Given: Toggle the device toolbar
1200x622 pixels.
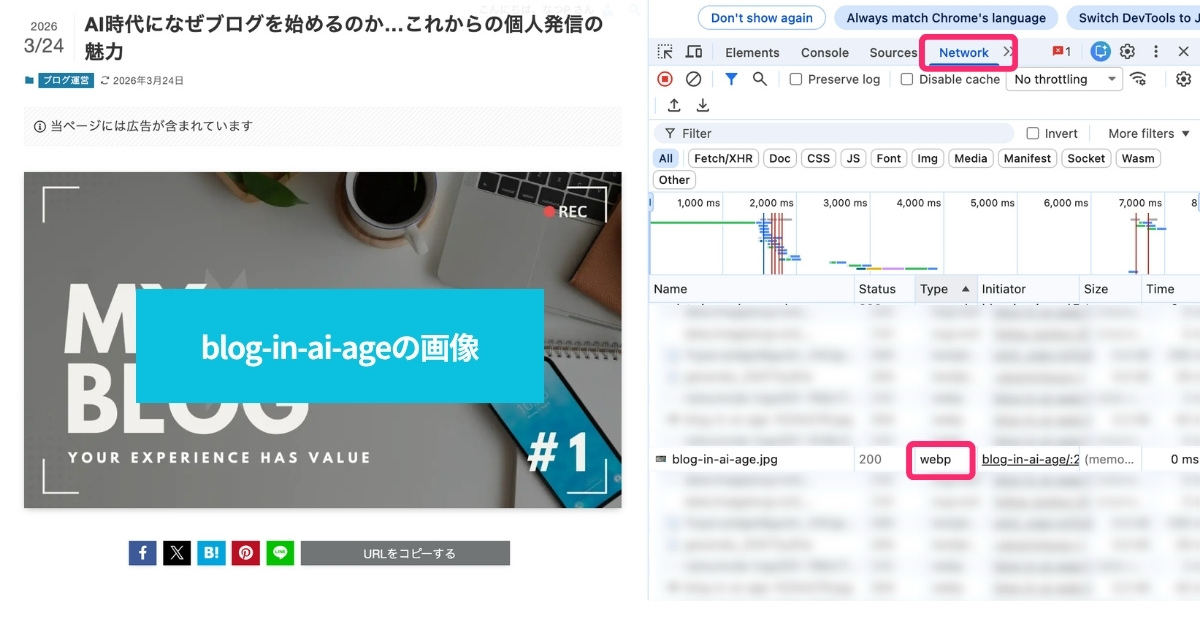Looking at the screenshot, I should point(693,51).
